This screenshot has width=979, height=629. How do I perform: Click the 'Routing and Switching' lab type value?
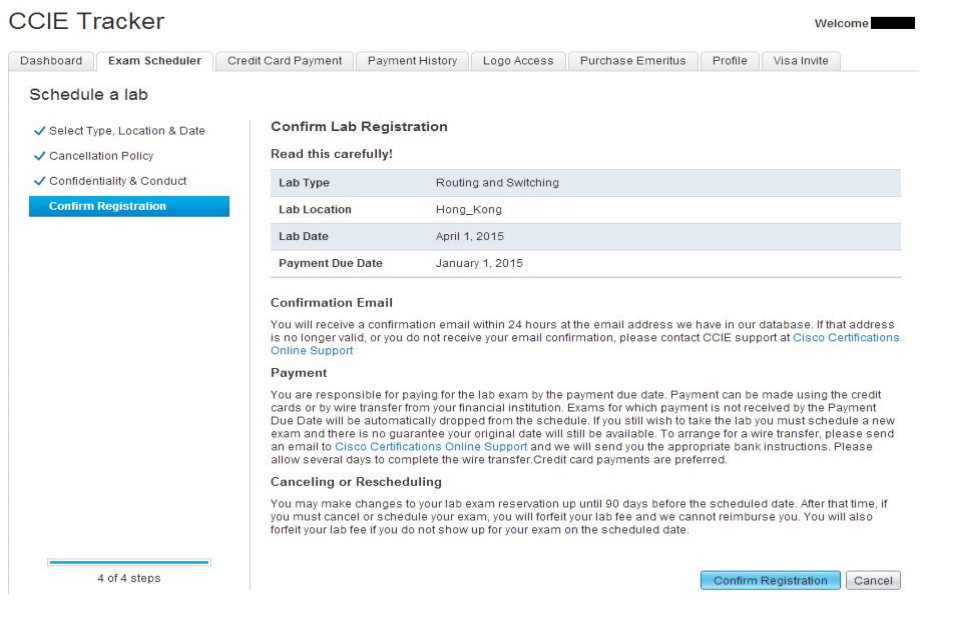497,182
